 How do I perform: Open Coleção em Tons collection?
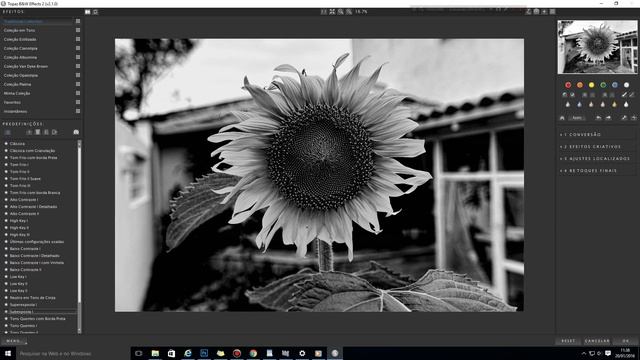click(20, 30)
